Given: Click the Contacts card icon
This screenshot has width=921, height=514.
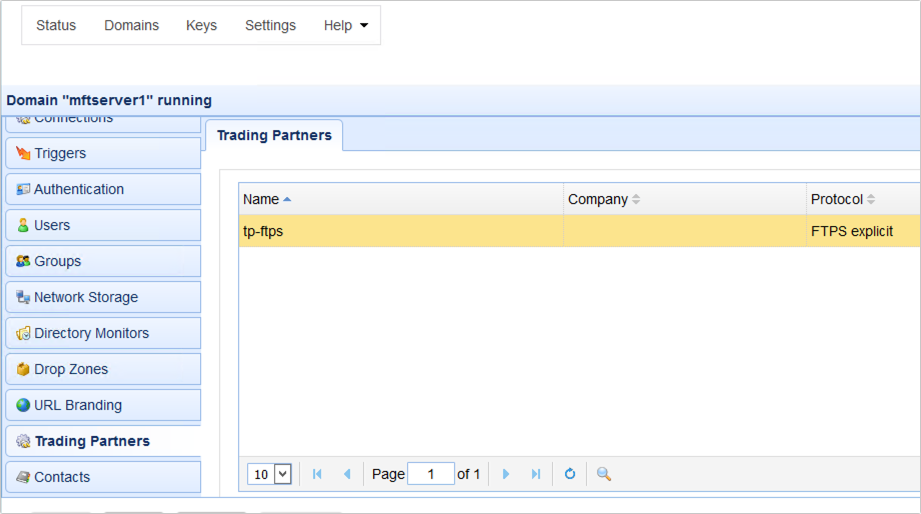Looking at the screenshot, I should pyautogui.click(x=23, y=477).
